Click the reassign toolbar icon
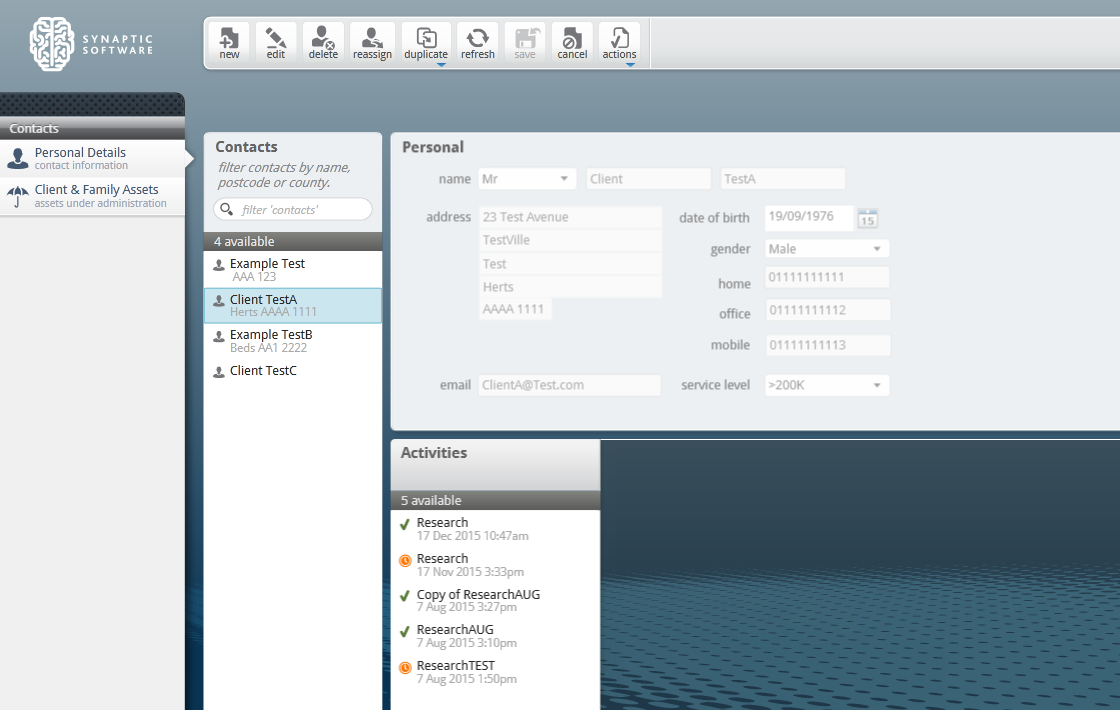This screenshot has height=710, width=1120. 372,43
